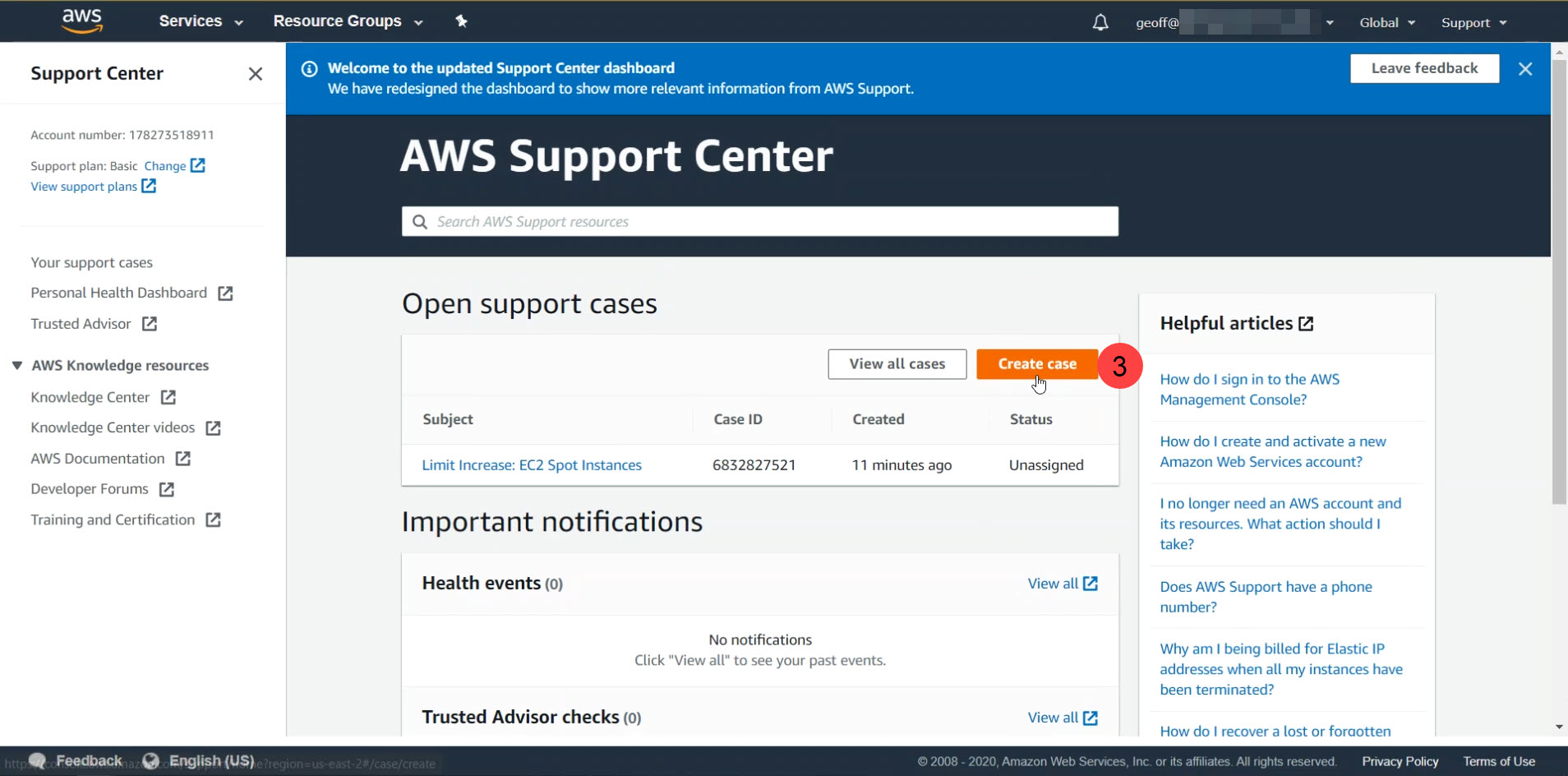
Task: Click the page vertical scrollbar thumb
Action: click(1559, 281)
